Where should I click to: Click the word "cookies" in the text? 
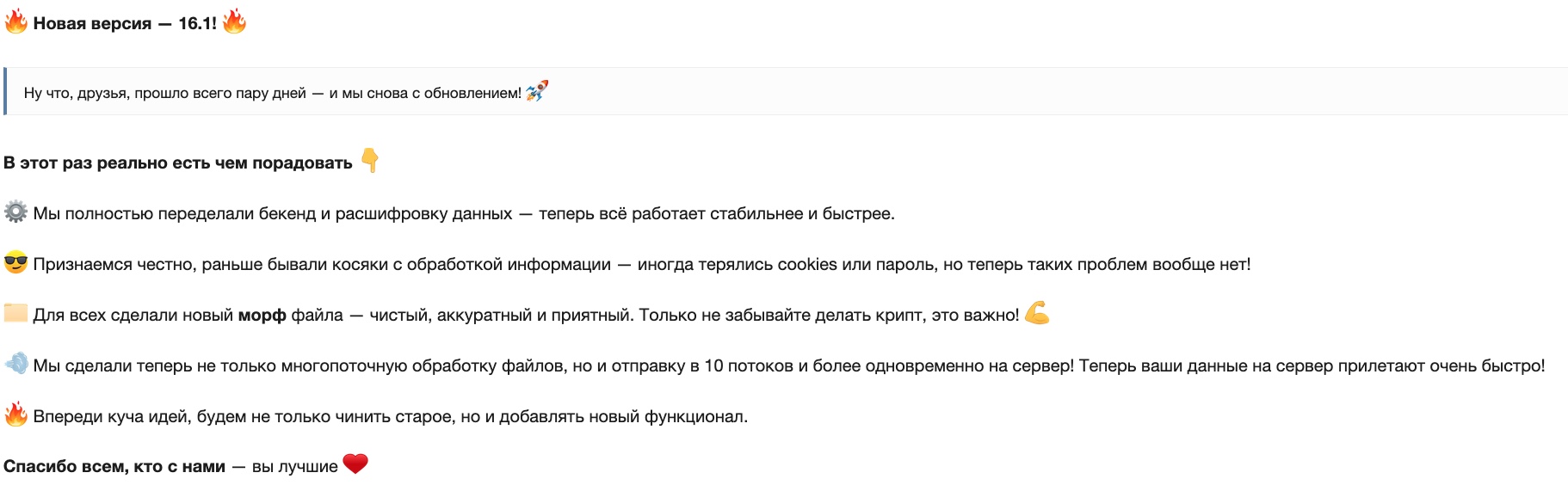point(807,265)
